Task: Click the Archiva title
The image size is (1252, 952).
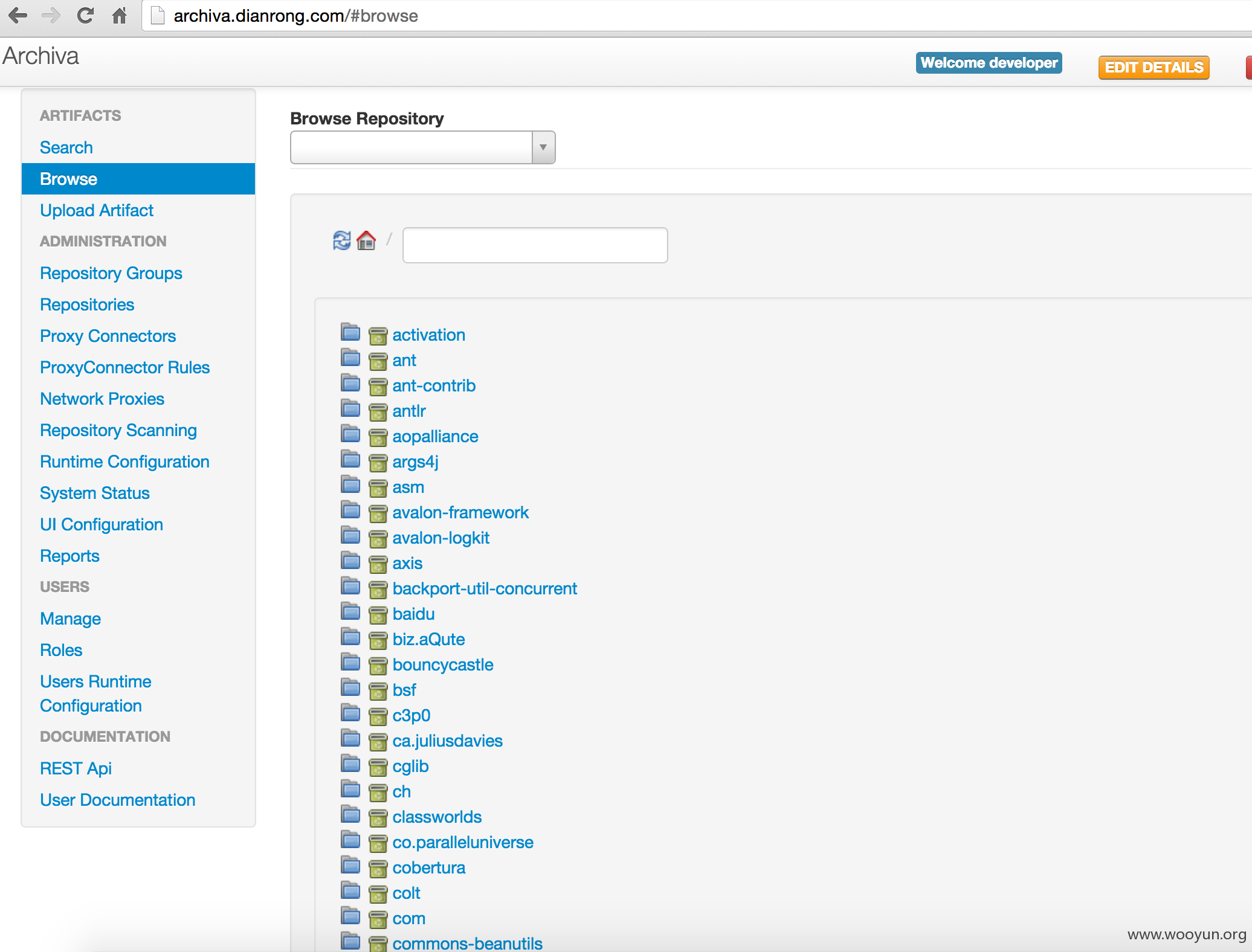Action: click(40, 56)
